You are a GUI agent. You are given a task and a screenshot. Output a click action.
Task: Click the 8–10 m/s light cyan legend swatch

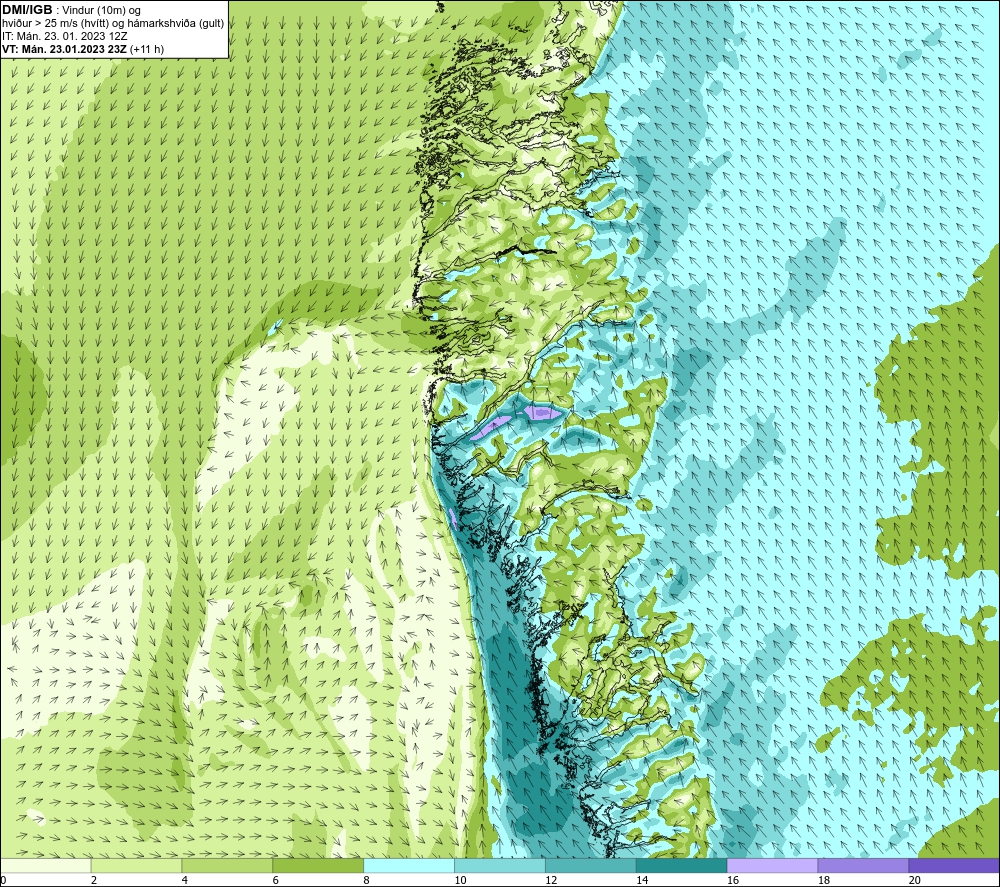pos(409,866)
